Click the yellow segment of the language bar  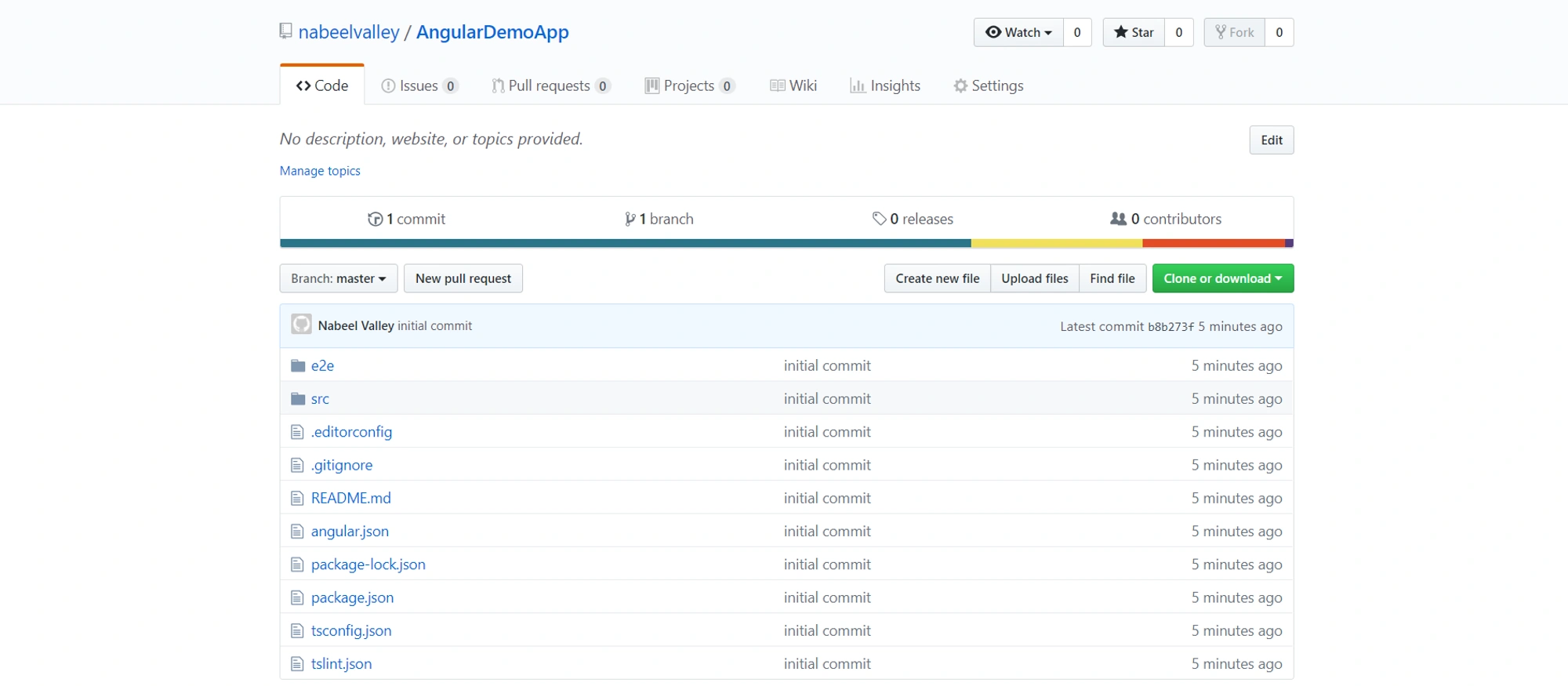1057,244
